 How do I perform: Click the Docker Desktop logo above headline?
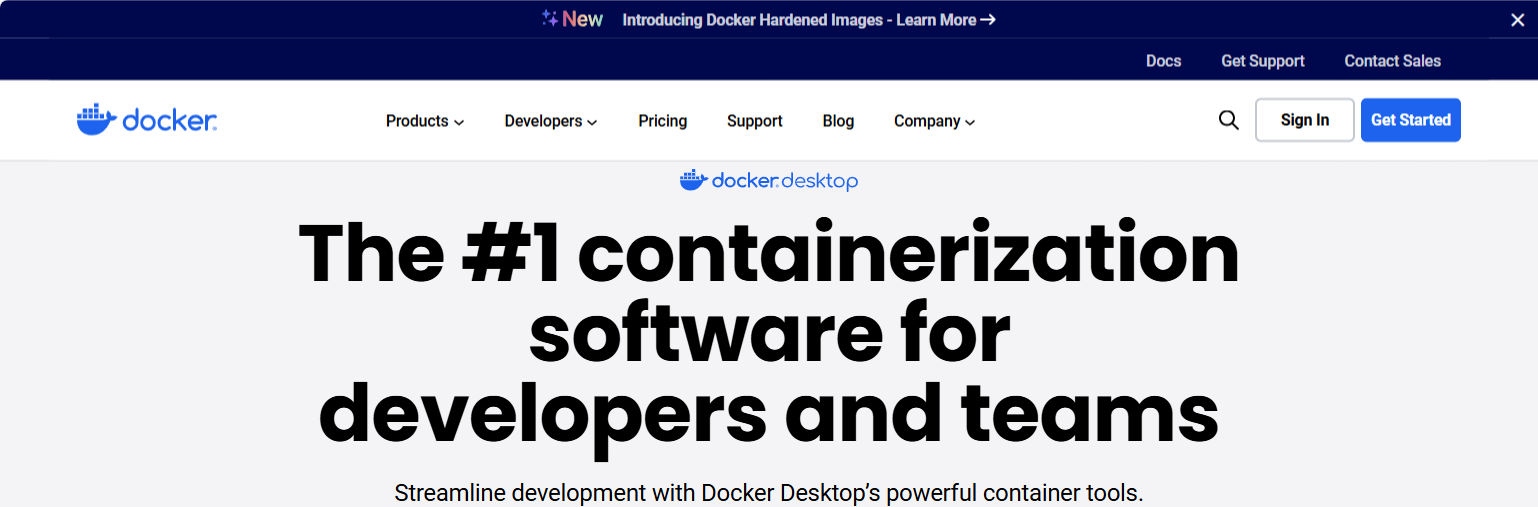(x=769, y=181)
